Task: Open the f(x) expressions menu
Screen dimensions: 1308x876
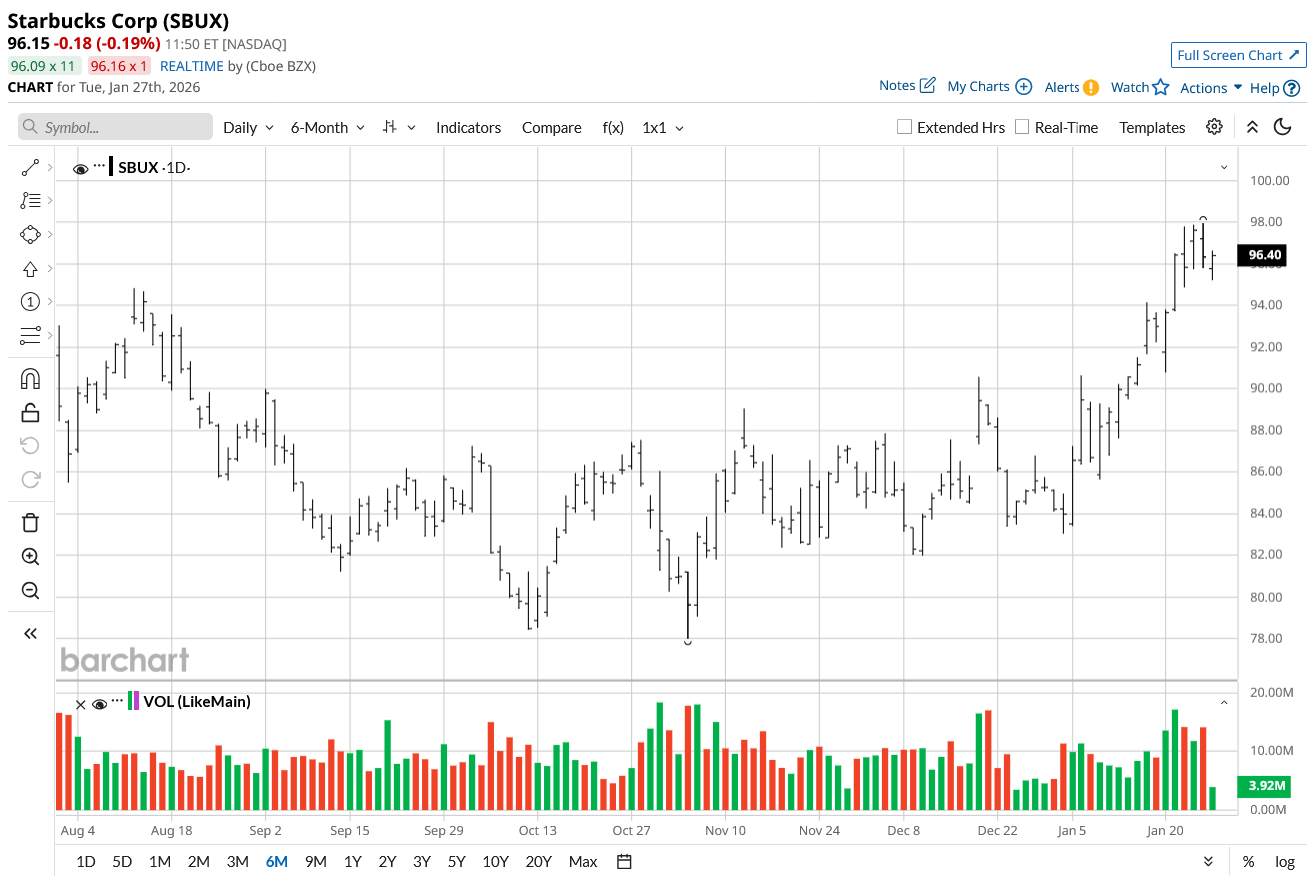Action: [x=613, y=128]
